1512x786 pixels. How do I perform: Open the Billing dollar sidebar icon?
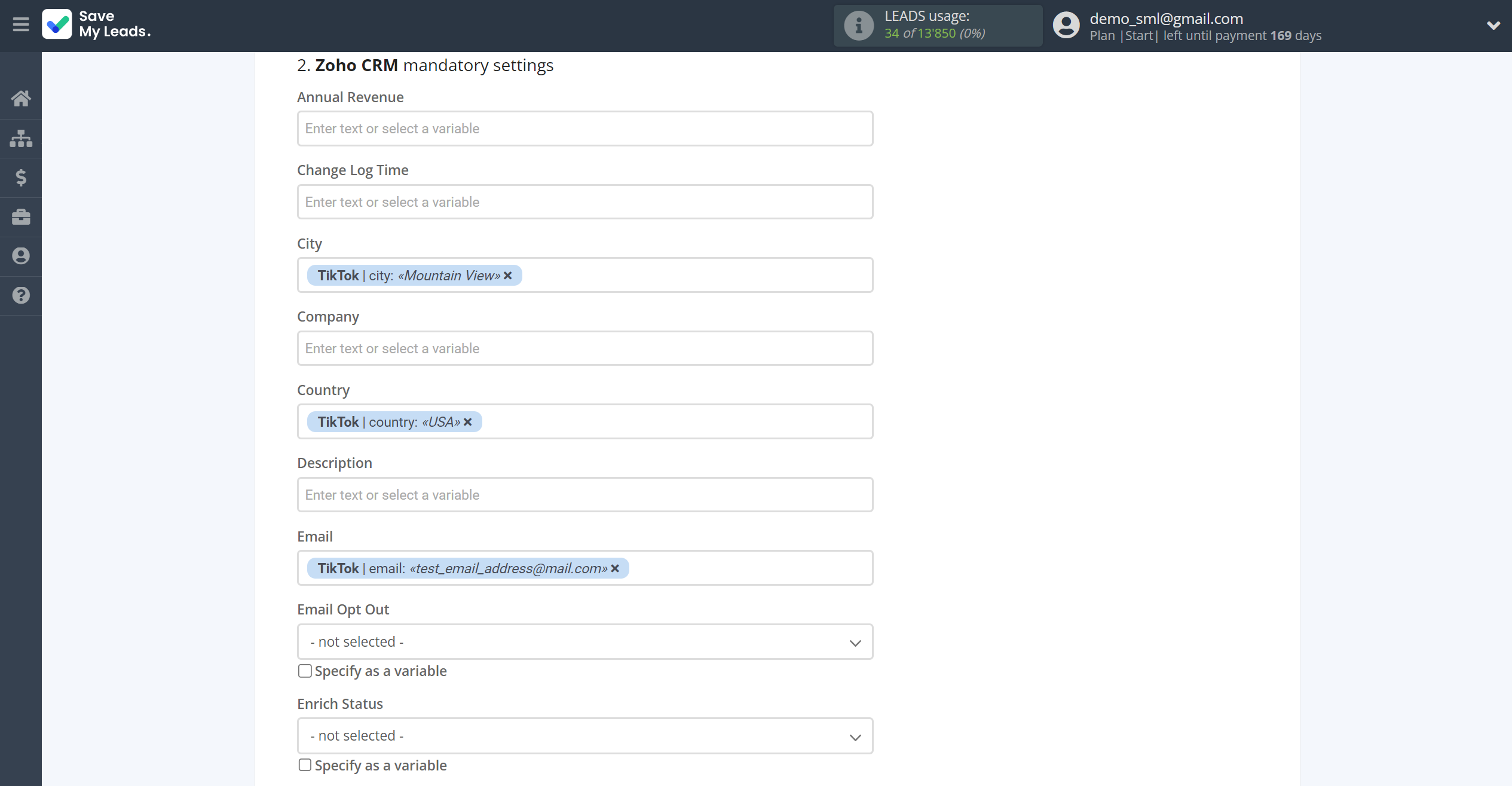21,178
